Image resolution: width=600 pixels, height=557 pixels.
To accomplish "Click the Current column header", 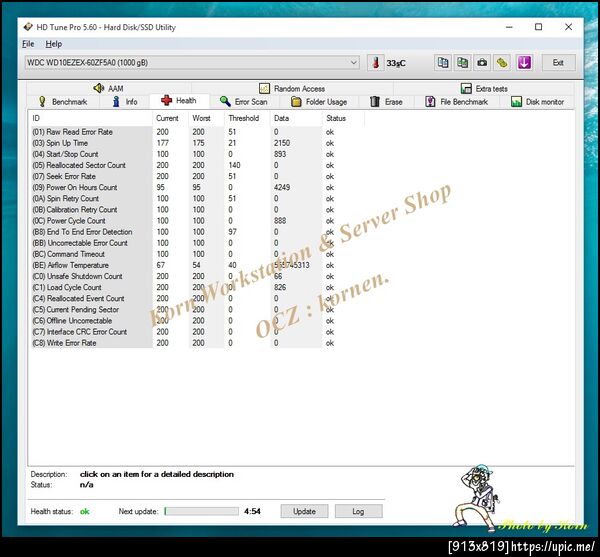I will coord(170,118).
